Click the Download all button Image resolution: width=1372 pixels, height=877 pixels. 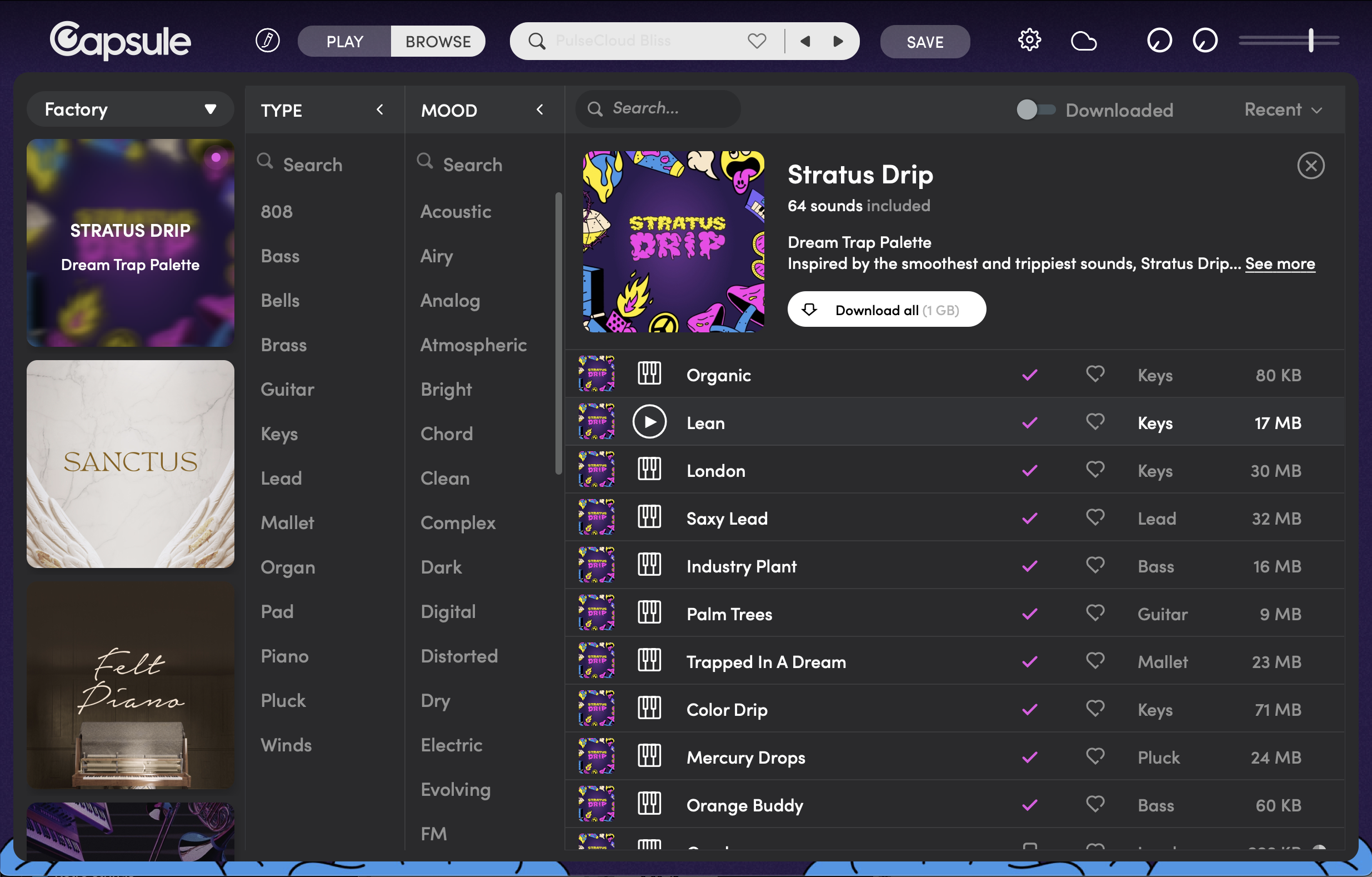pos(886,310)
